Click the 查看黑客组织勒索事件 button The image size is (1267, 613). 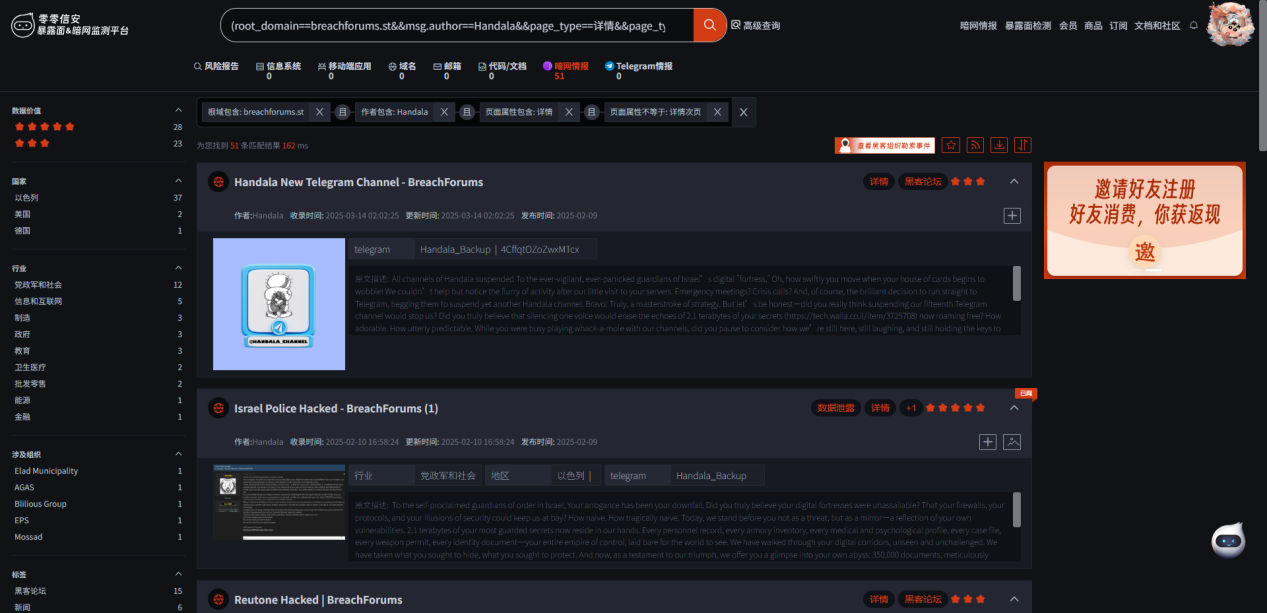[885, 145]
